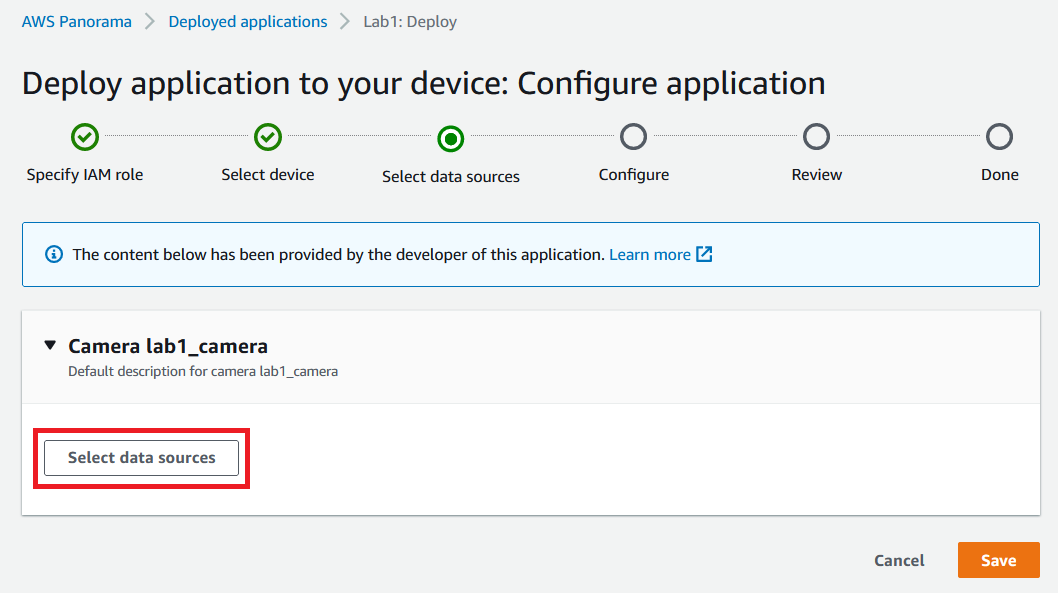
Task: Cancel the deployment configuration
Action: 899,561
